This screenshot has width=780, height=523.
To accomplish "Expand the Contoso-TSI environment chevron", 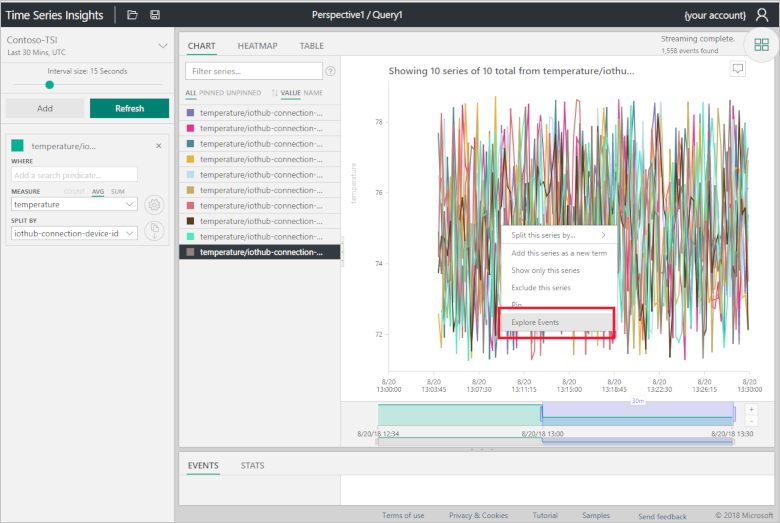I will pos(163,46).
